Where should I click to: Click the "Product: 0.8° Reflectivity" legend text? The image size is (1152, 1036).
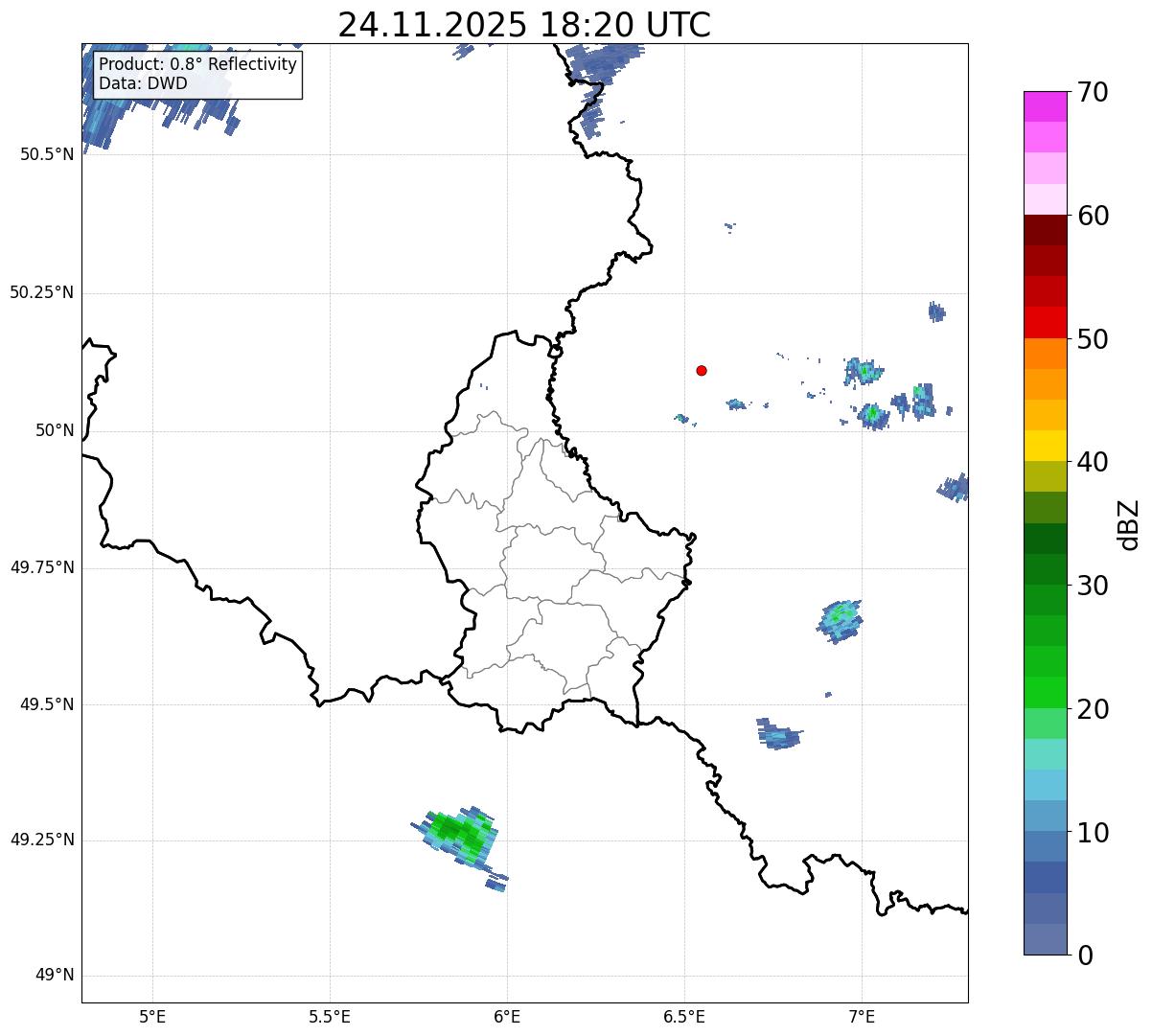(197, 64)
